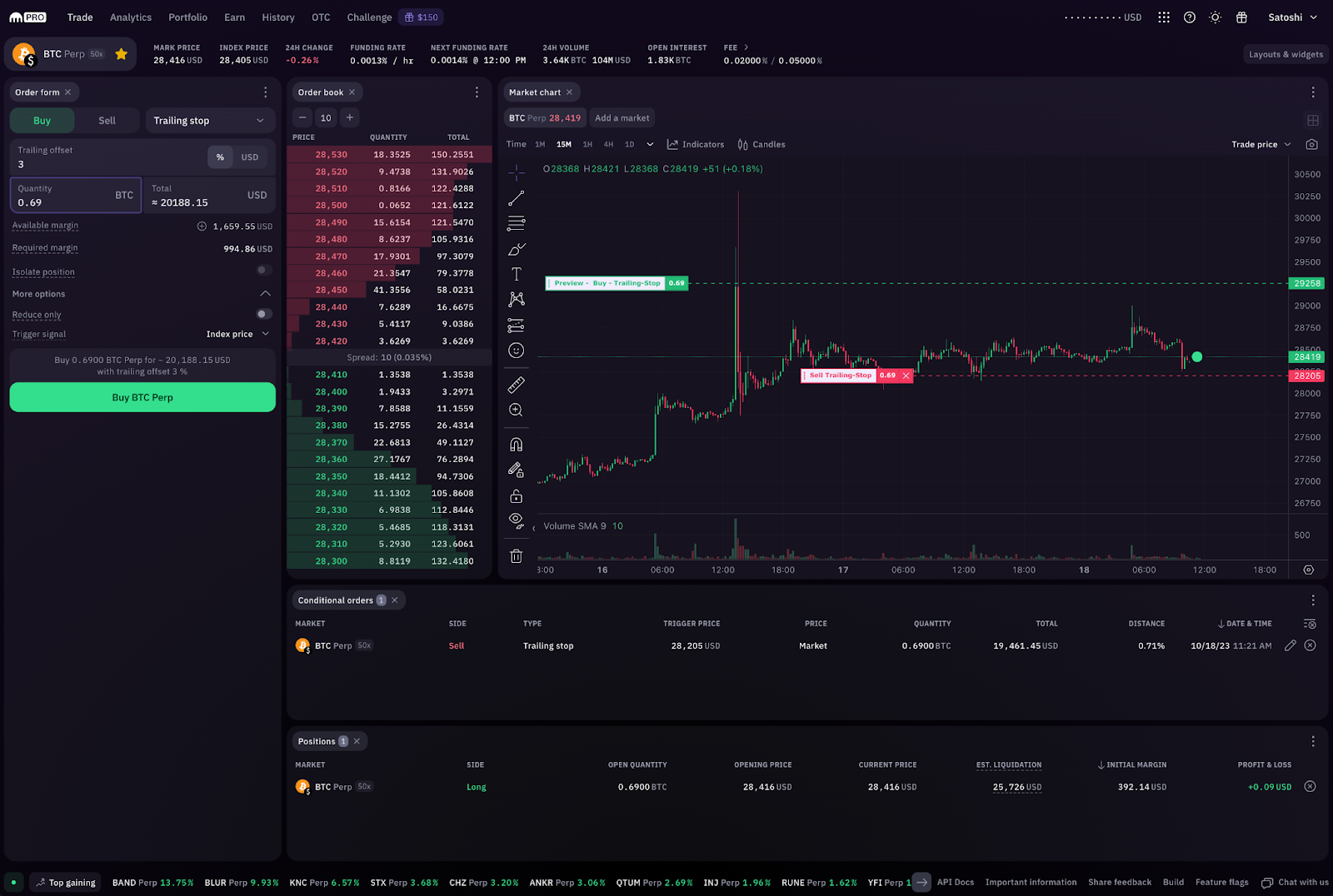Open the History tab

pos(278,17)
